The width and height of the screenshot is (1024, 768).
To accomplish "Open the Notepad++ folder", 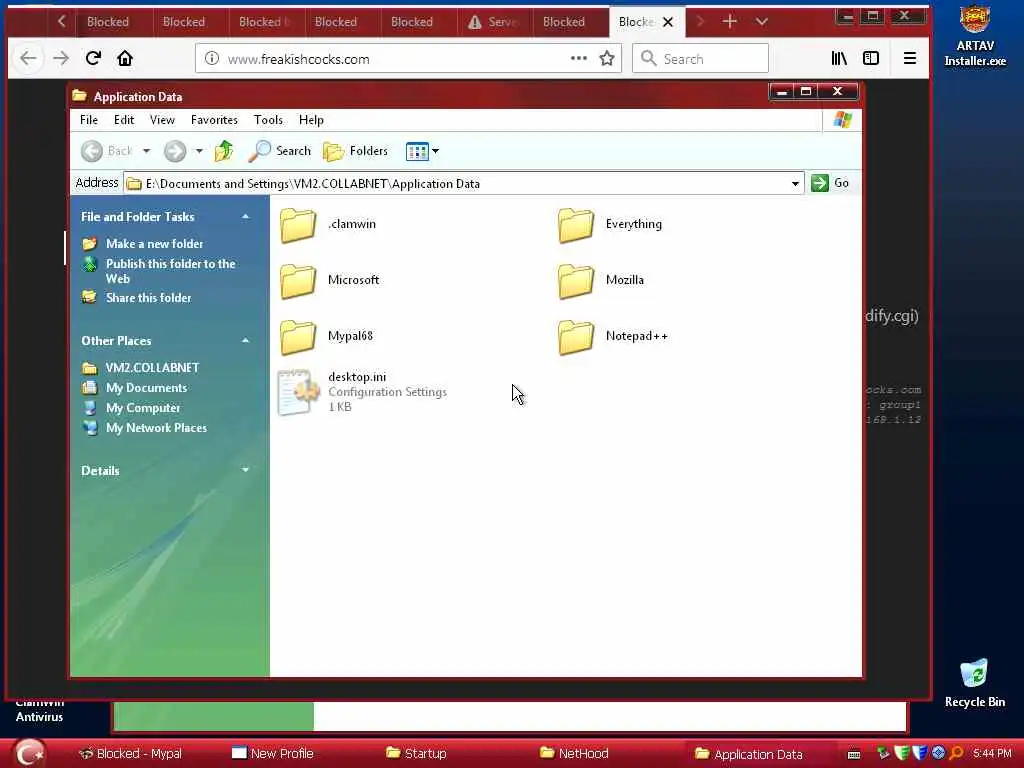I will tap(613, 337).
